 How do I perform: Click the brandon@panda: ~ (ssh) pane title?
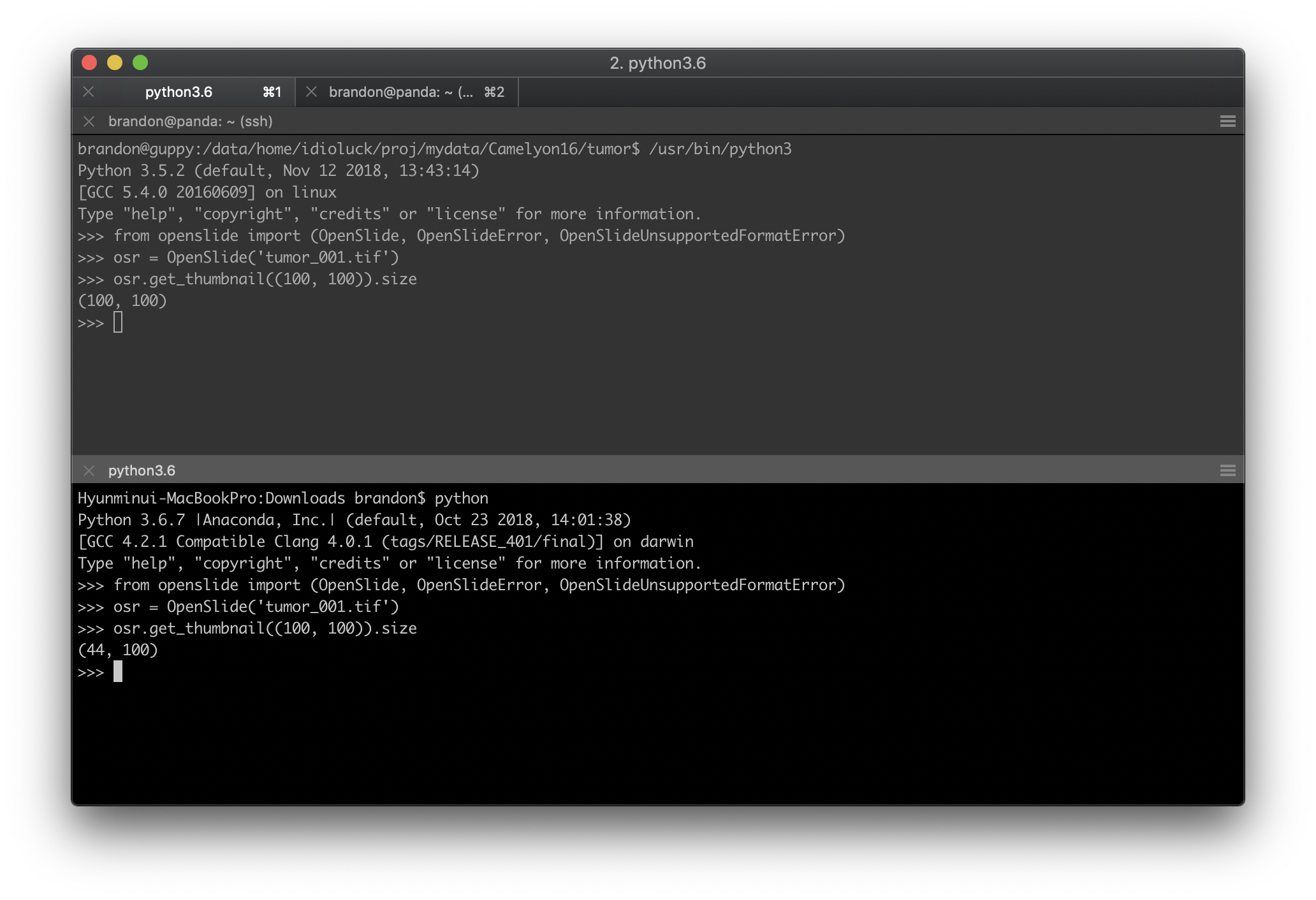tap(189, 121)
